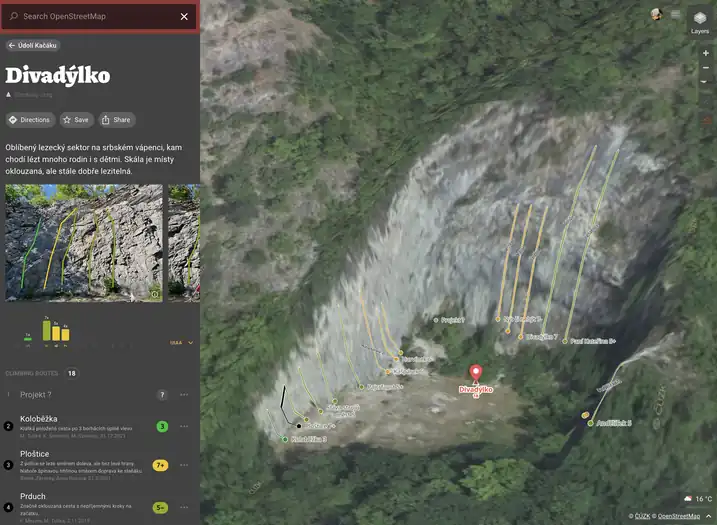
Task: Click the Search OpenStreetMap input
Action: tap(98, 16)
